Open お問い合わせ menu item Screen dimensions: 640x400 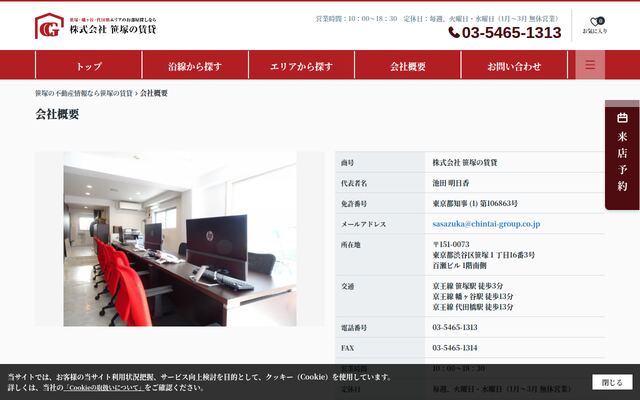[514, 65]
